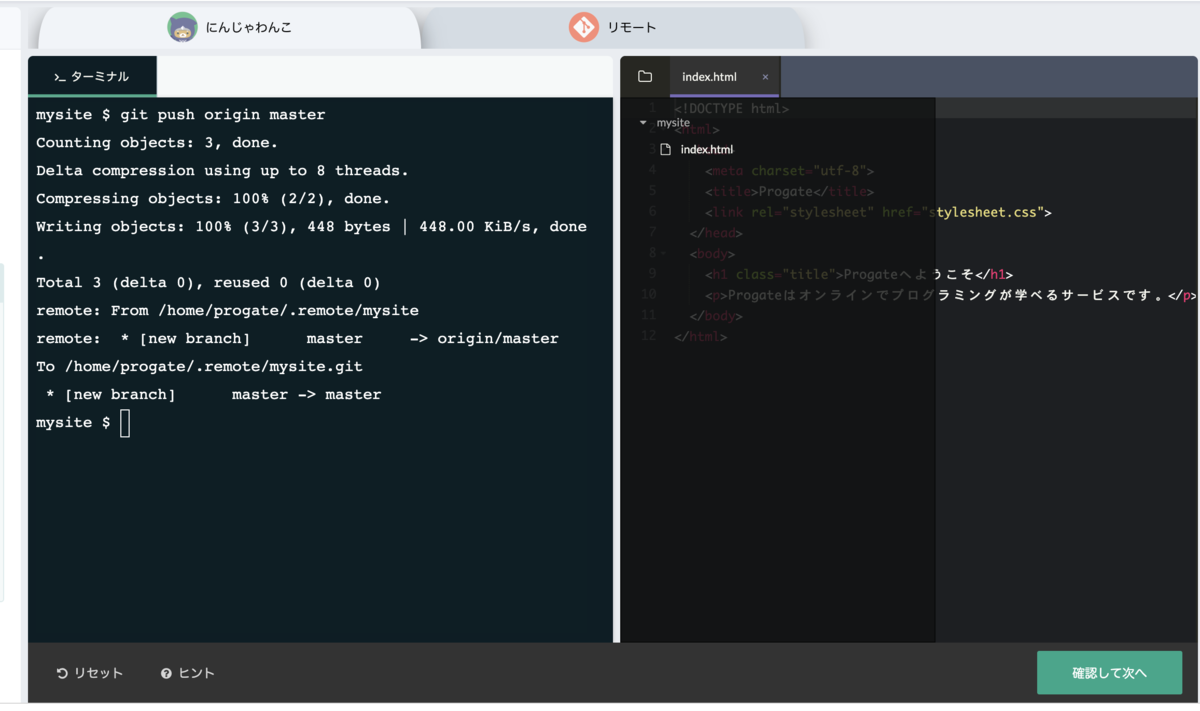Screen dimensions: 1200x711
Task: Click the terminal prompt icon on ターミナル tab
Action: (60, 77)
